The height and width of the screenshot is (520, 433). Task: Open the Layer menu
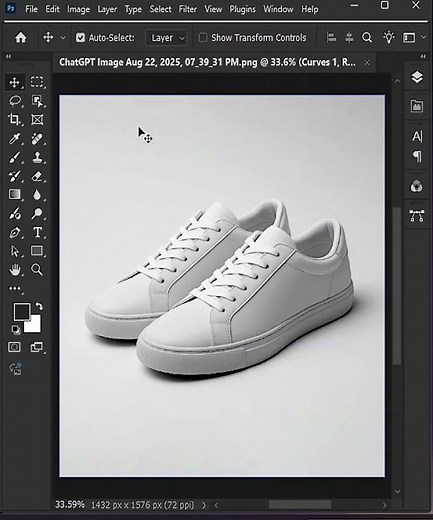pyautogui.click(x=107, y=9)
